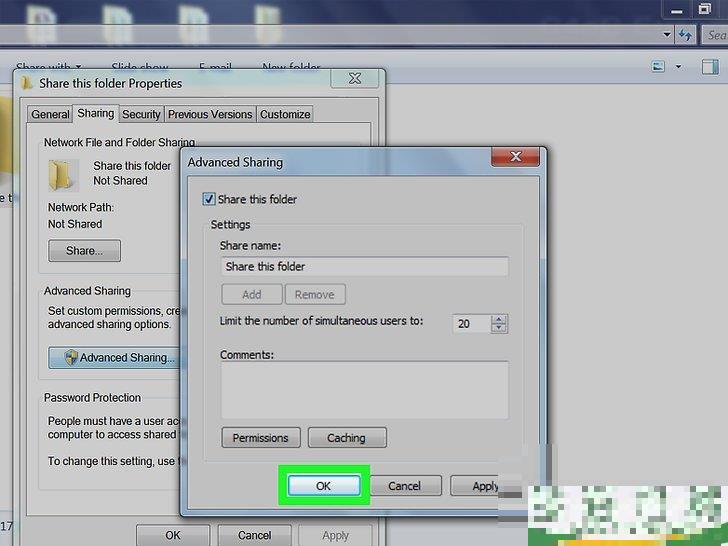
Task: Select the Customize tab
Action: click(x=285, y=114)
